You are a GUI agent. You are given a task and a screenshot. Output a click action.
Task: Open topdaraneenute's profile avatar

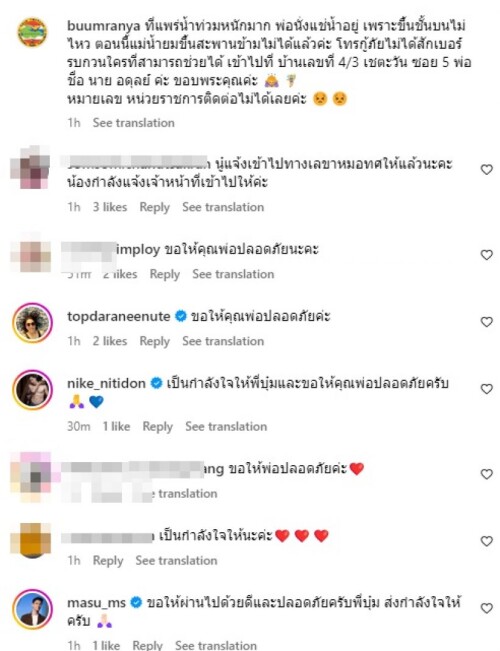32,323
